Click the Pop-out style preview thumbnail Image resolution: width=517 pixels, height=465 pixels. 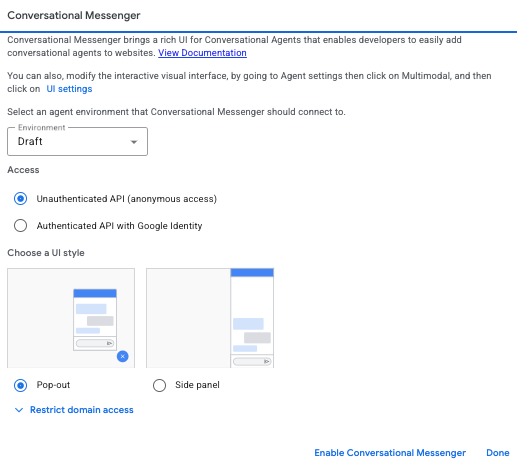tap(71, 318)
